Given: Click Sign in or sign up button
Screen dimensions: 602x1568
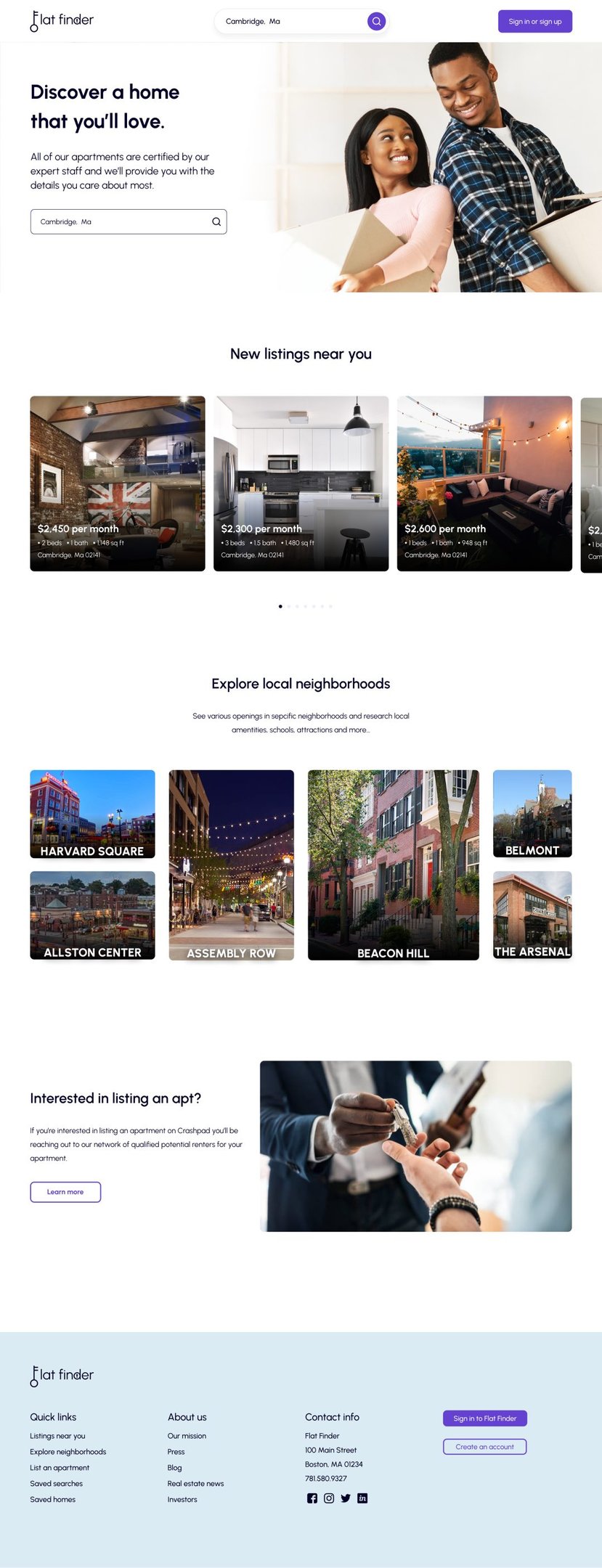Looking at the screenshot, I should coord(535,21).
